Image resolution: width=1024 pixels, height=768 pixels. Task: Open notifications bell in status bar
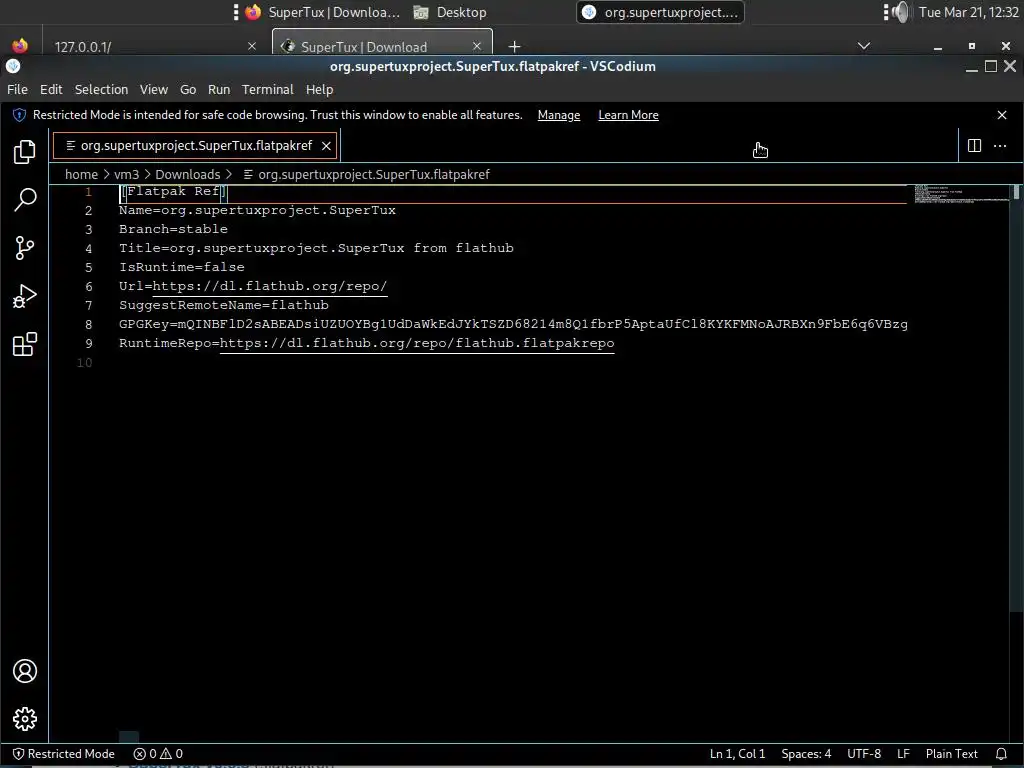1001,754
